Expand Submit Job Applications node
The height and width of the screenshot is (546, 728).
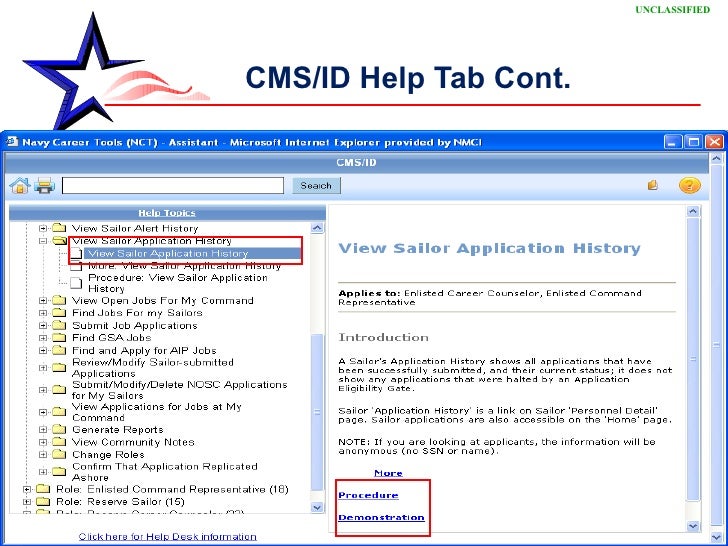click(x=43, y=325)
